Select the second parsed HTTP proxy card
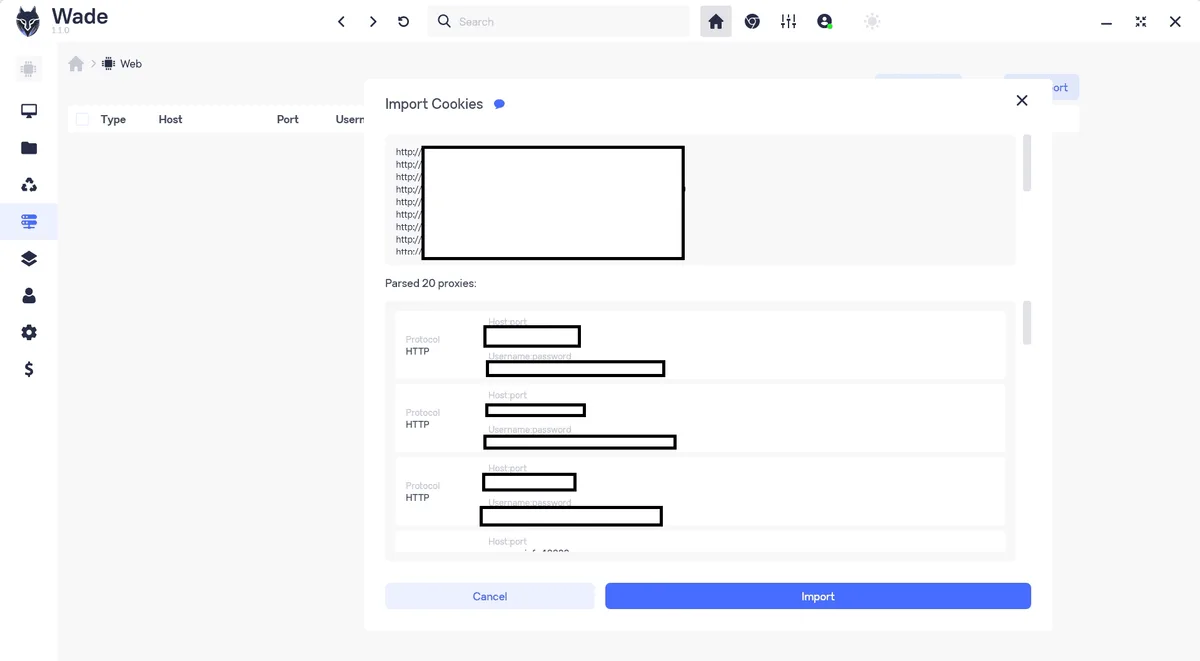The height and width of the screenshot is (661, 1200). click(x=700, y=418)
